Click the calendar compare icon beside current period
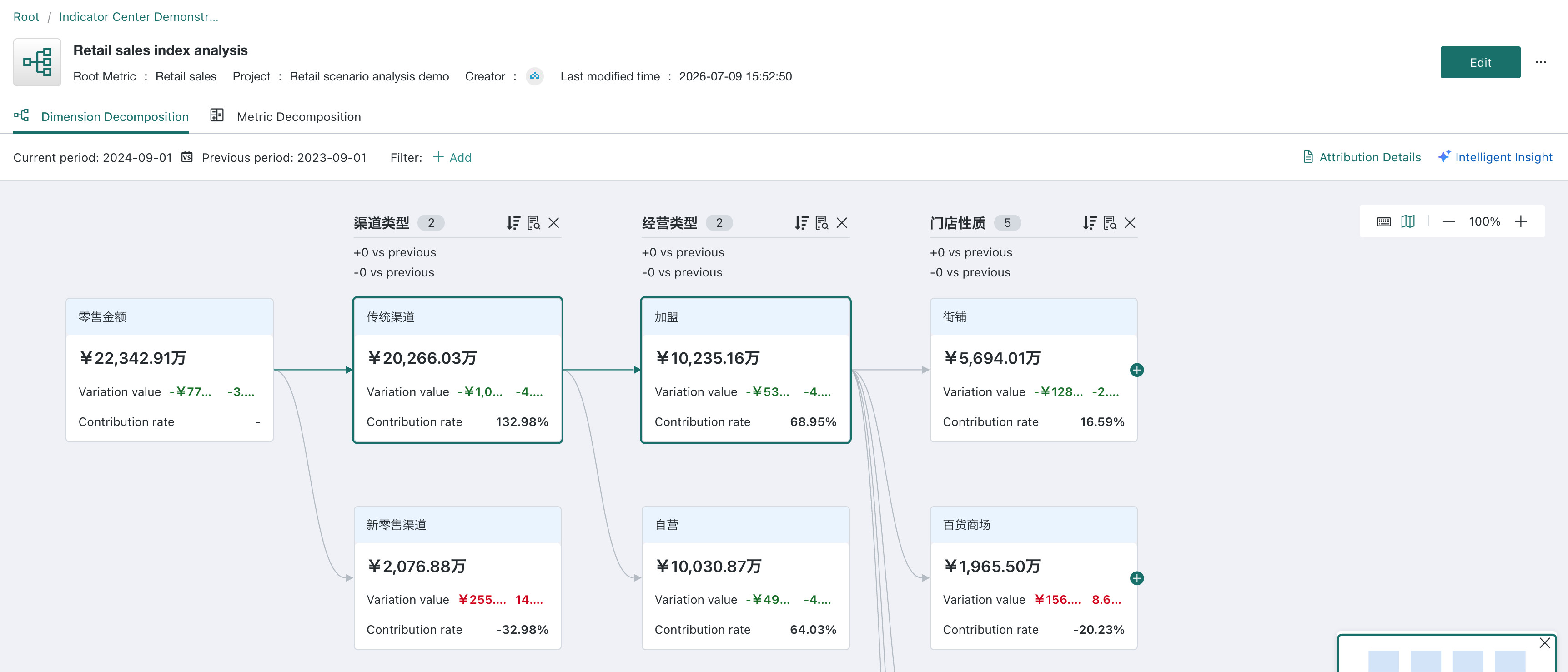The image size is (1568, 672). (187, 157)
